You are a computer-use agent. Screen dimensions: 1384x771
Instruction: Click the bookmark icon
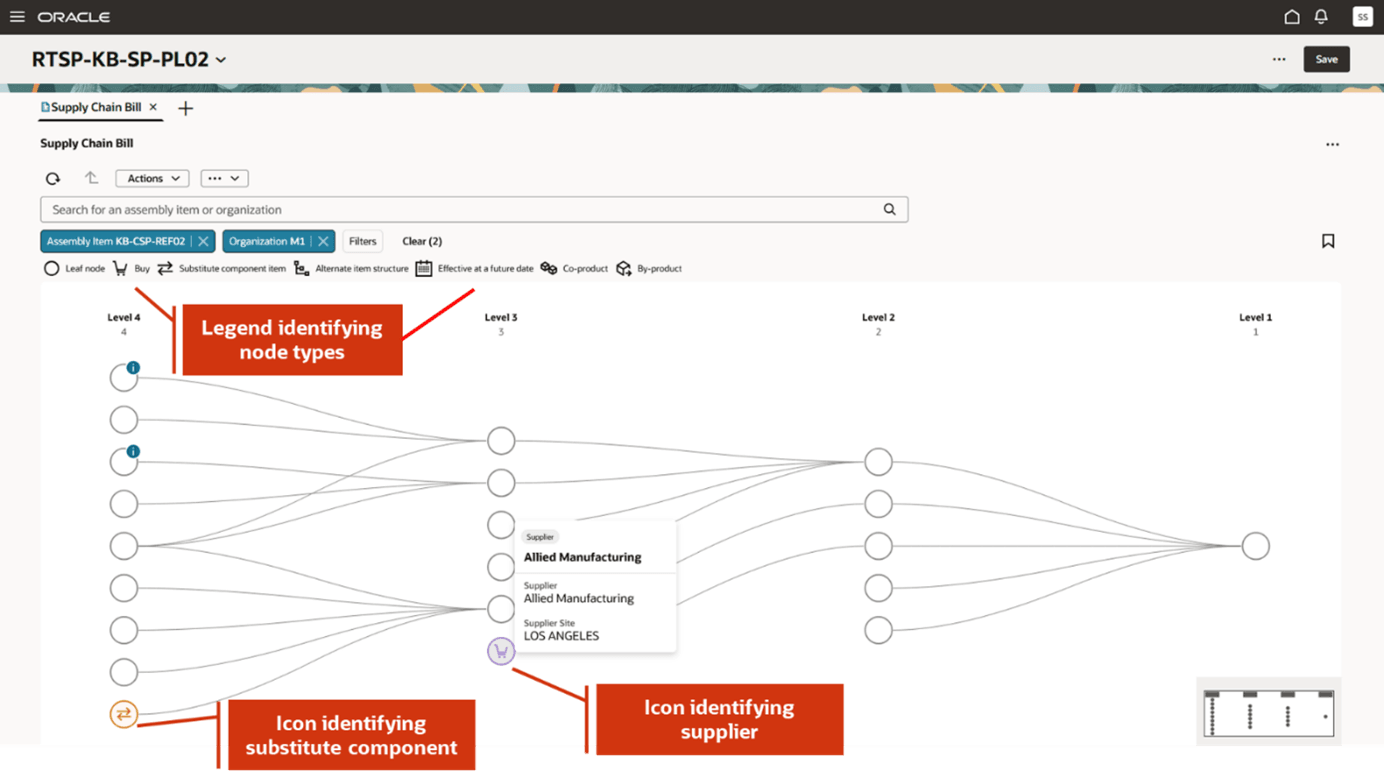pos(1328,241)
